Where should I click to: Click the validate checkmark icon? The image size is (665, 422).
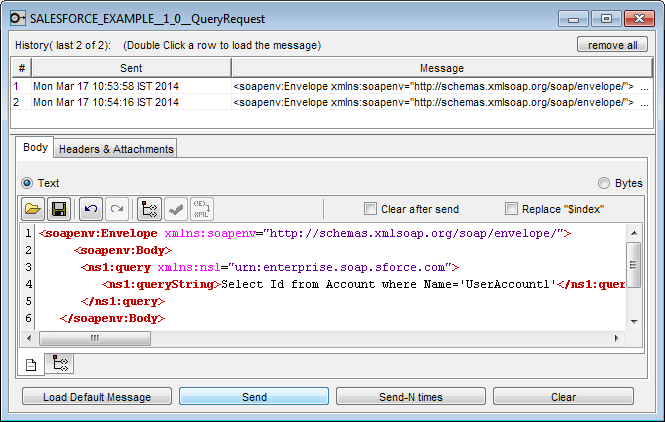click(174, 209)
